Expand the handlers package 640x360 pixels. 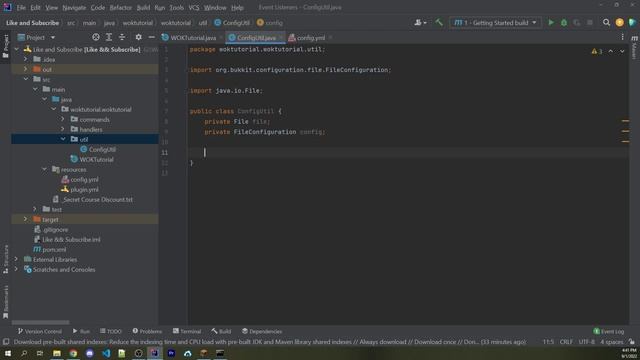point(63,129)
